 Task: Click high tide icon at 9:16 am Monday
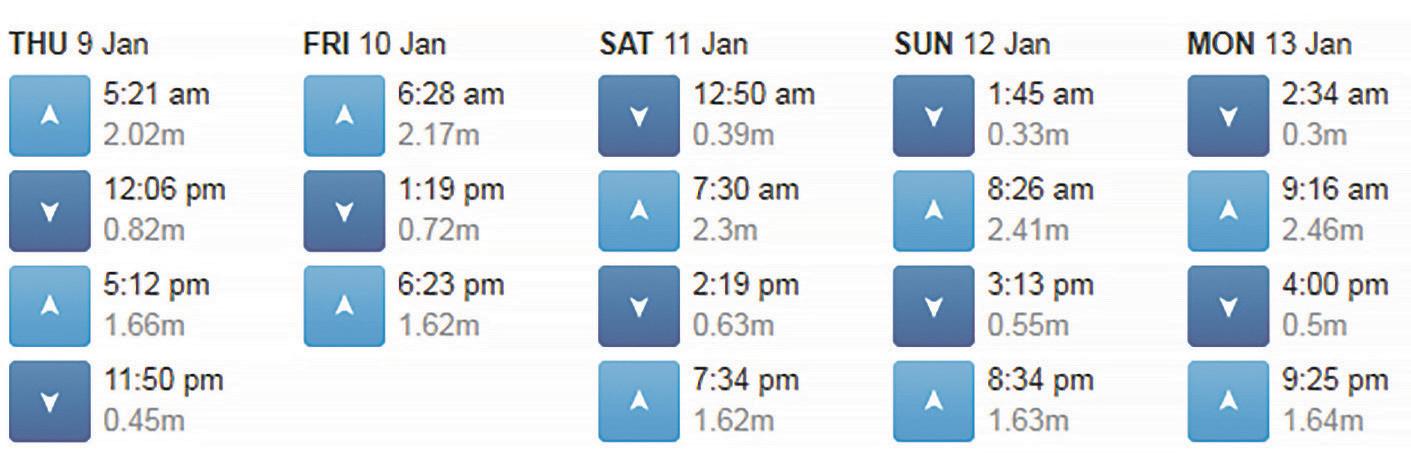click(1228, 211)
